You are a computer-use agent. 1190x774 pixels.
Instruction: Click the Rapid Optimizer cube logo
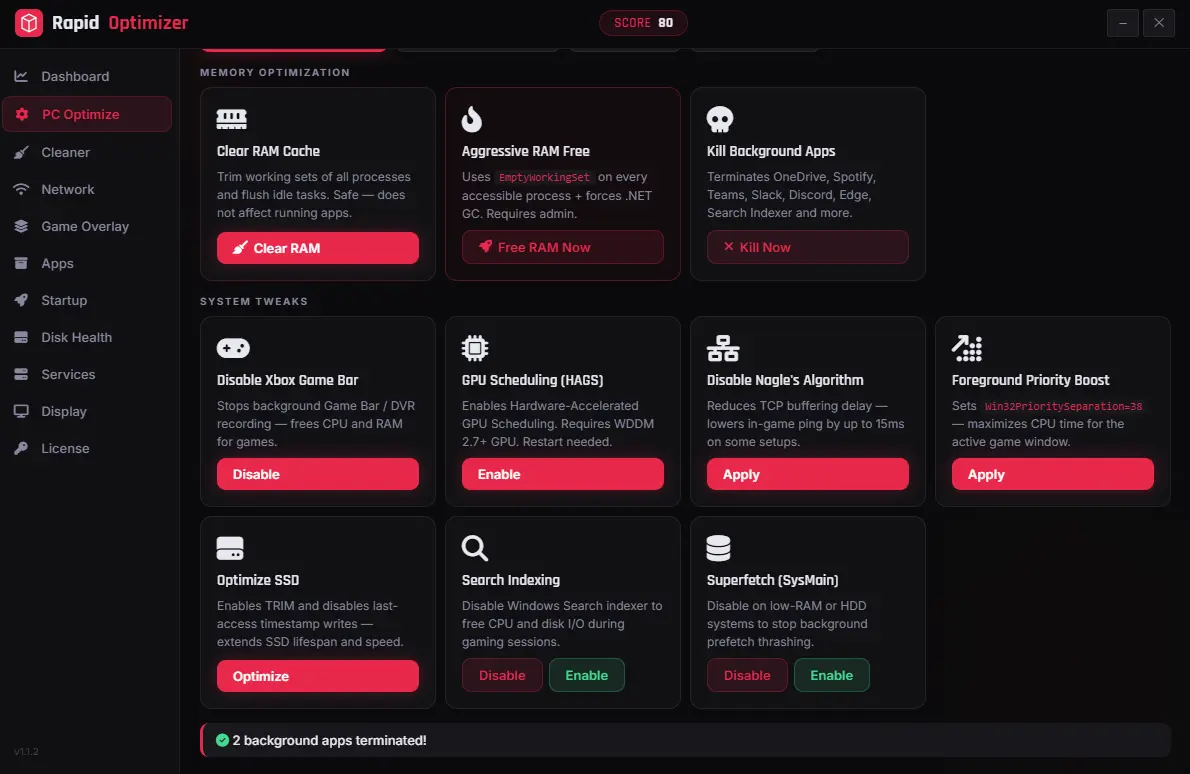[x=29, y=23]
